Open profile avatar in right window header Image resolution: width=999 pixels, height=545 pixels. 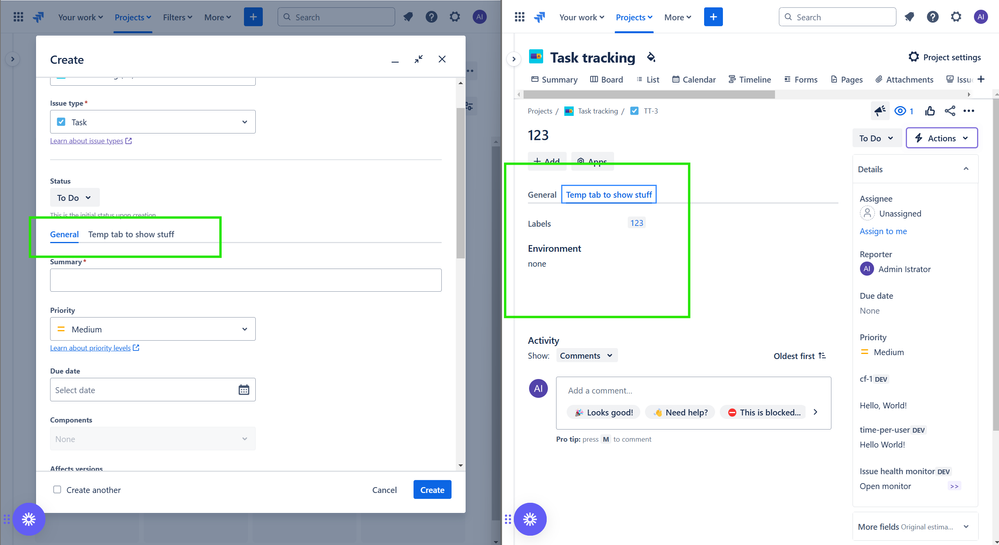[981, 17]
